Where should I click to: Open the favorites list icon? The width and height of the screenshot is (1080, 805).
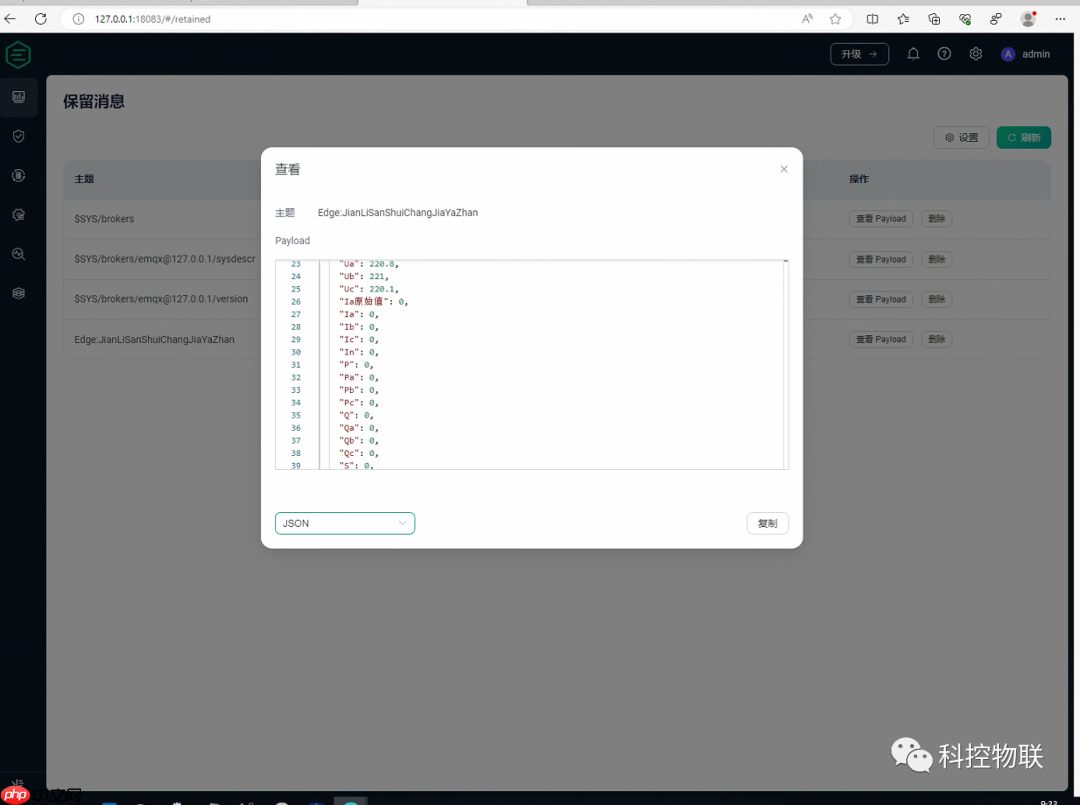903,19
